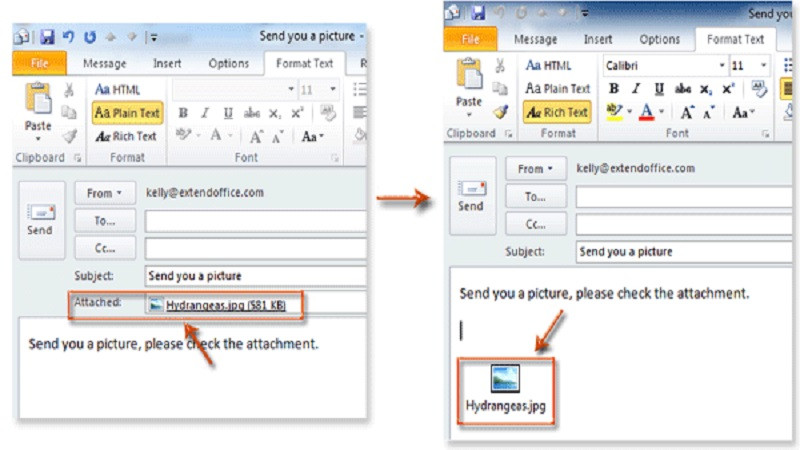Click Cc... button in left window

pyautogui.click(x=105, y=248)
